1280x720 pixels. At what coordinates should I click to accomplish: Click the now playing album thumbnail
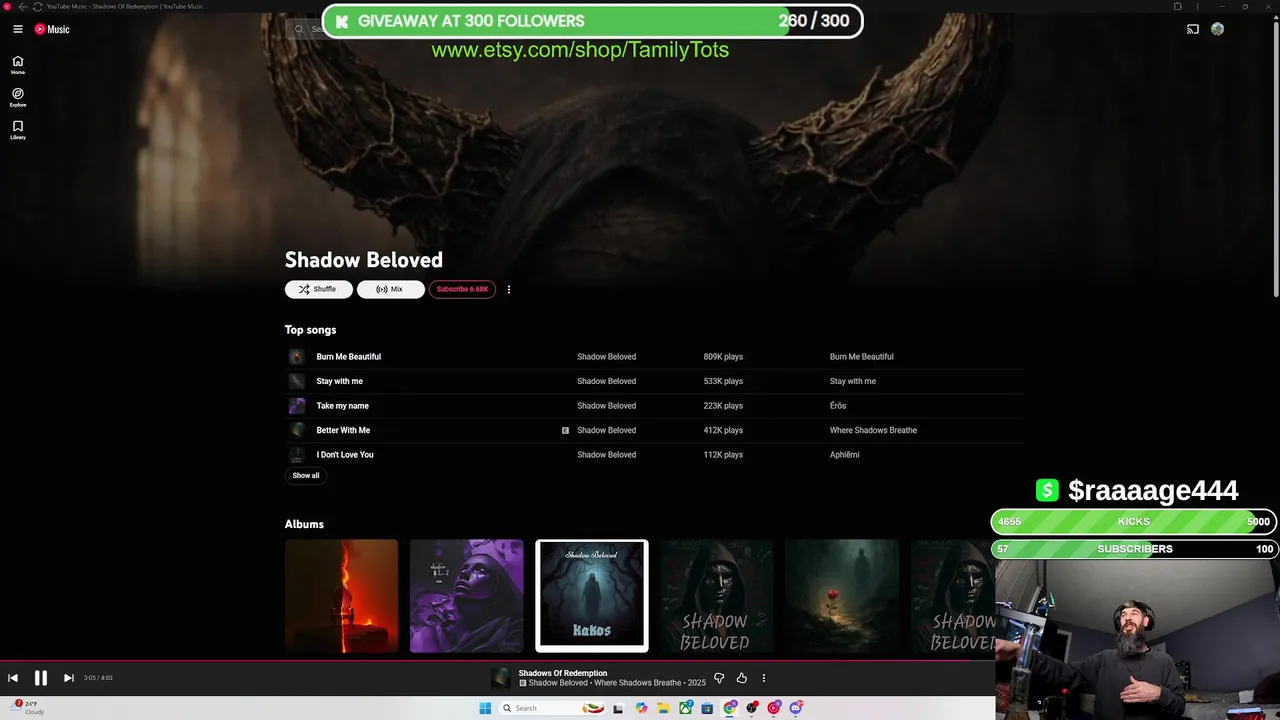pos(501,678)
